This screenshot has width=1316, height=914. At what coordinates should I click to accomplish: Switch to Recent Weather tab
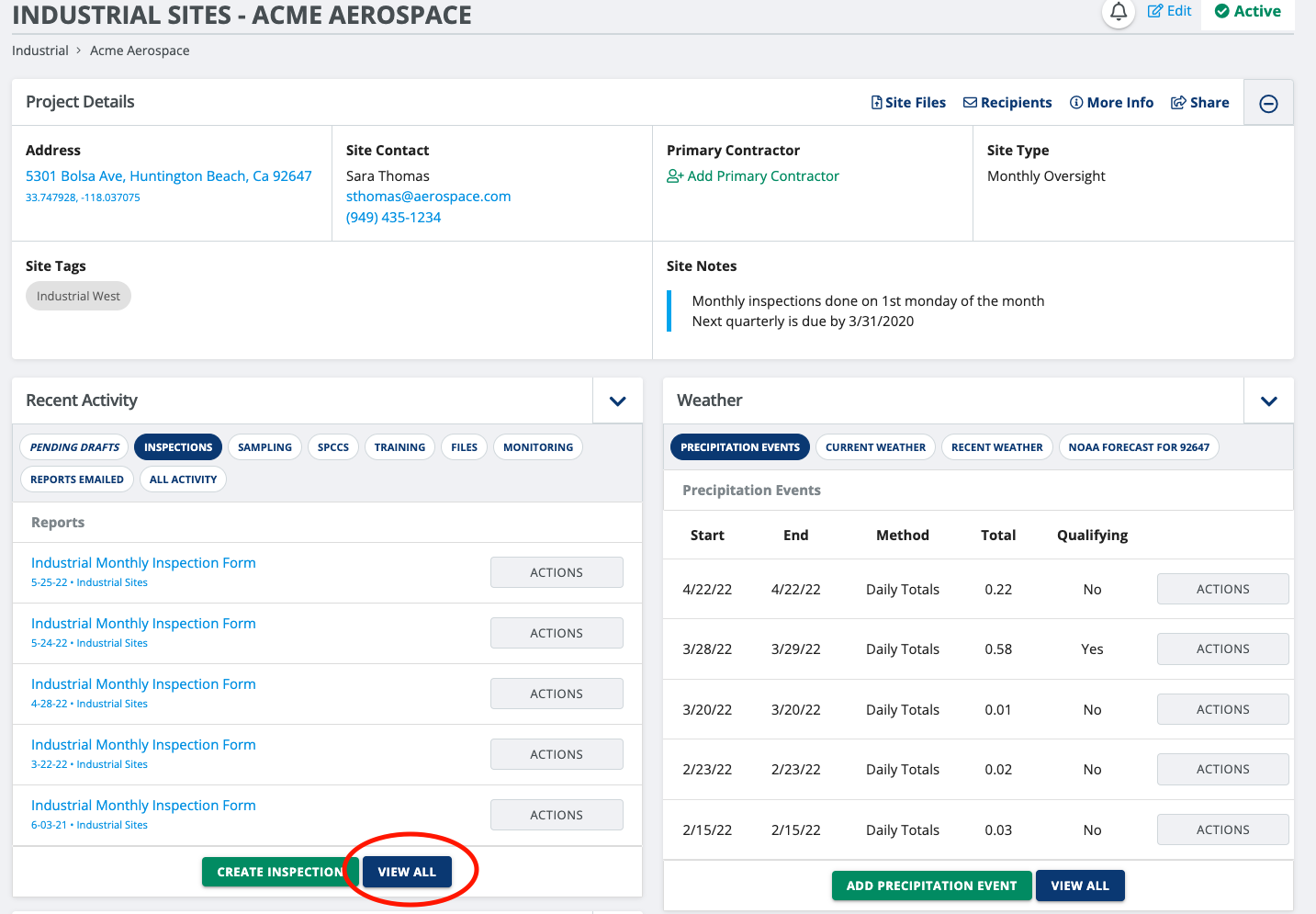[x=997, y=447]
